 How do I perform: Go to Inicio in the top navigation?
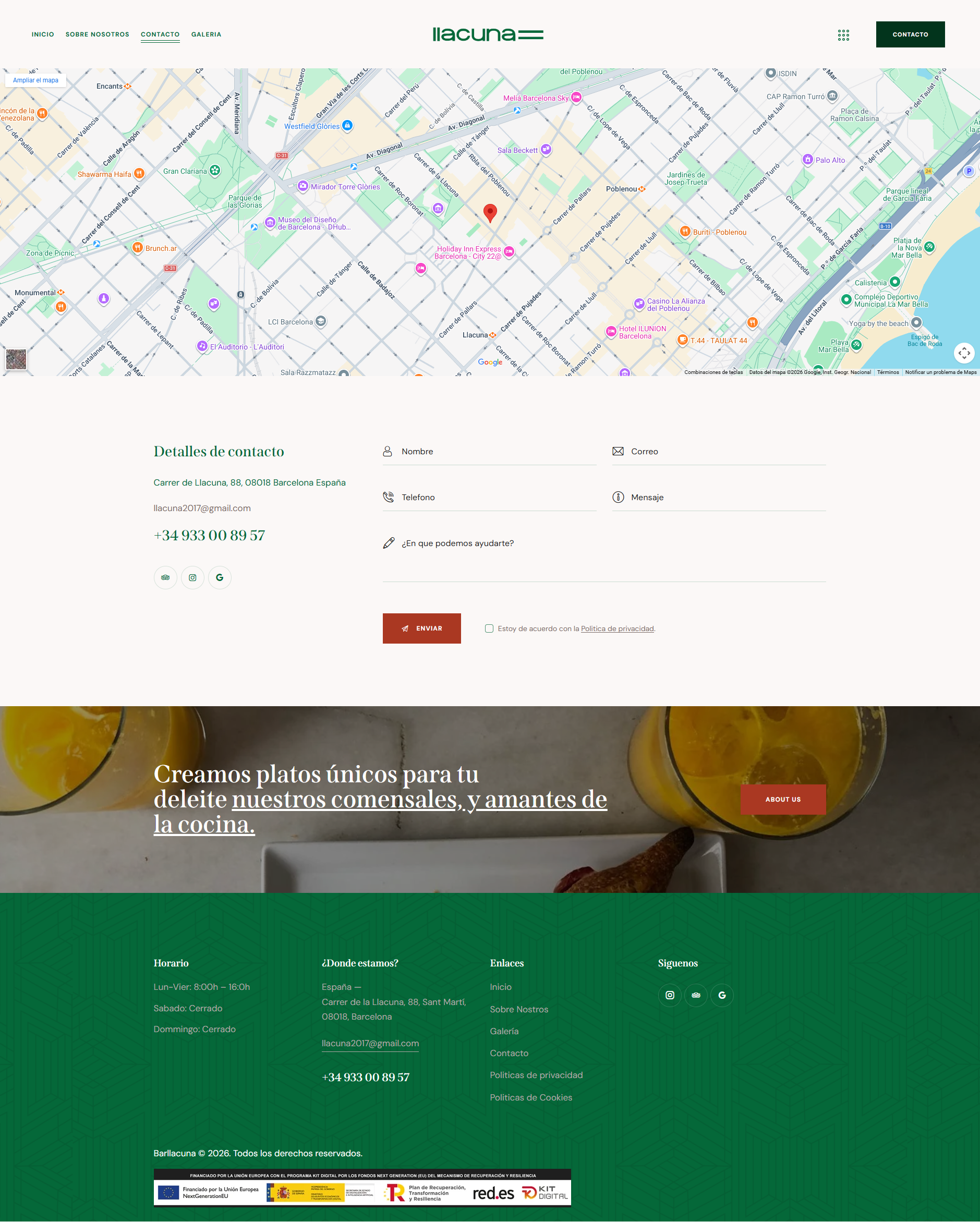(43, 34)
